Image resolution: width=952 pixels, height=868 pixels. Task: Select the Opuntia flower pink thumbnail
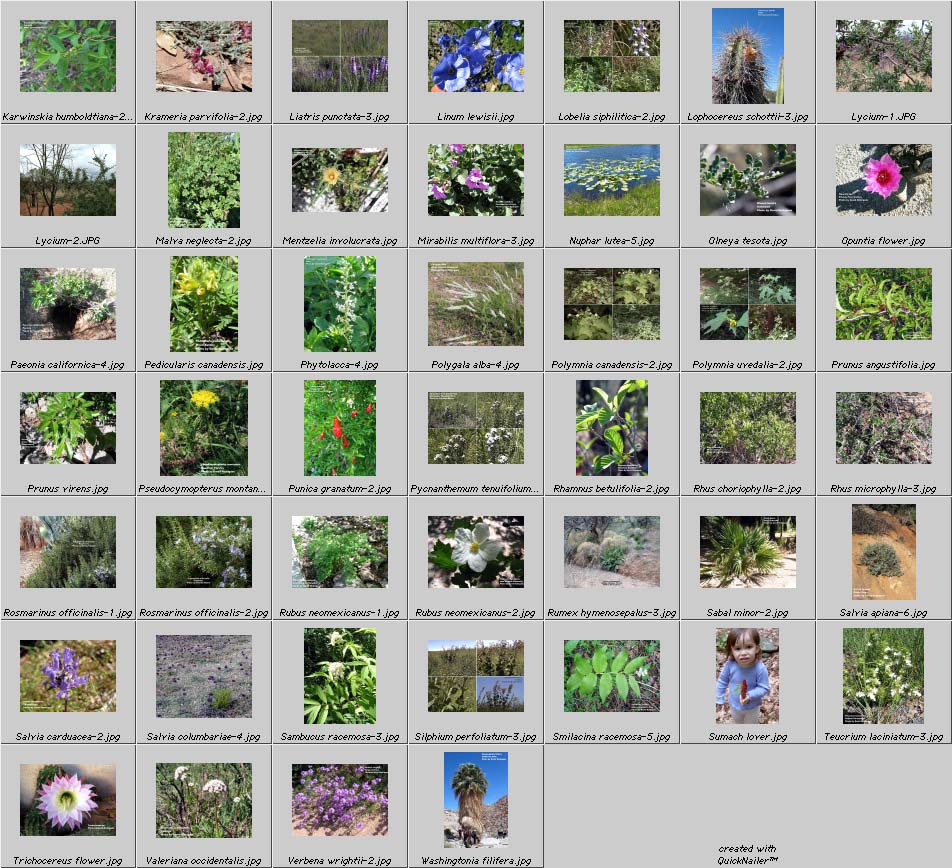pyautogui.click(x=884, y=180)
